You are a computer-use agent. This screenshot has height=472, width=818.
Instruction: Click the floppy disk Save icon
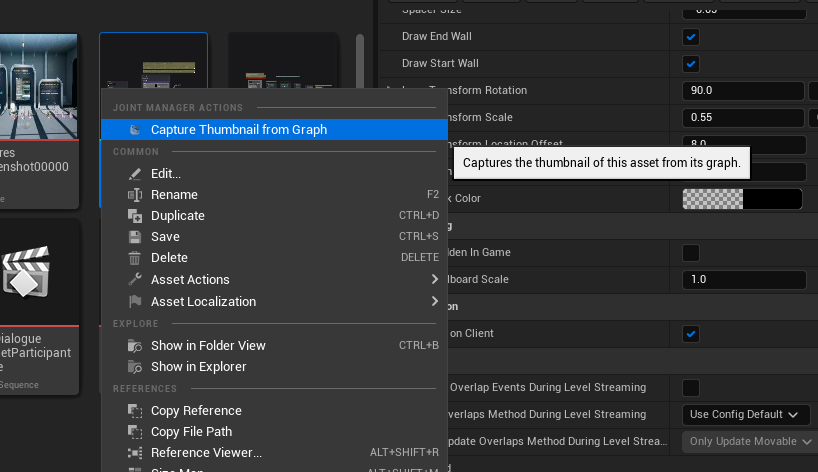point(134,237)
